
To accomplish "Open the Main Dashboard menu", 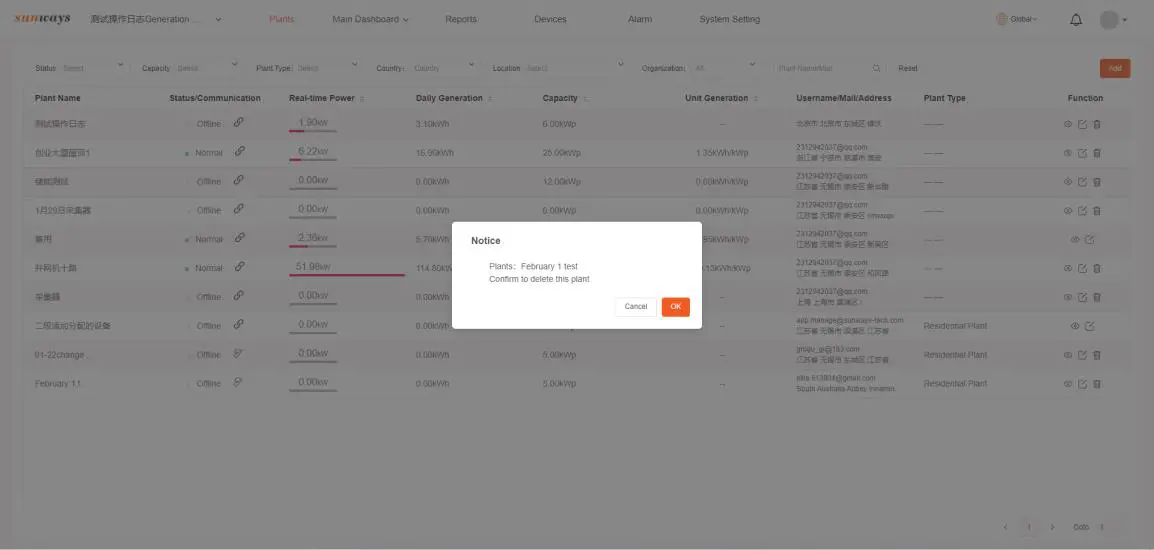I will click(370, 19).
